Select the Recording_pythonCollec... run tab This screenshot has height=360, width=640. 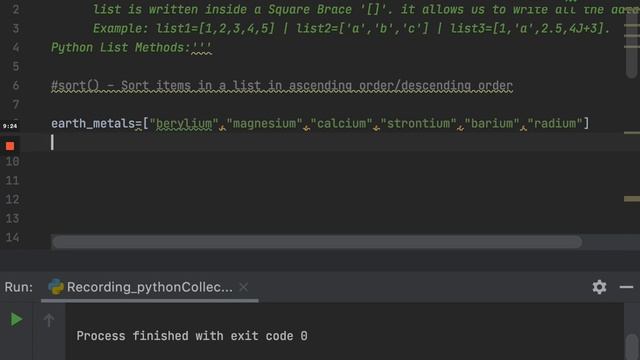(x=149, y=287)
